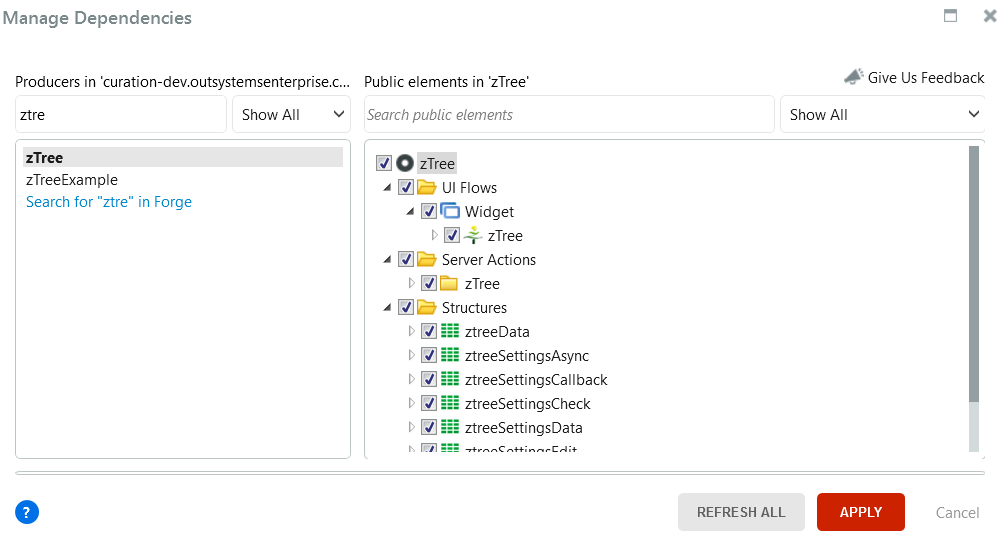
Task: Click the Widget flow icon
Action: (x=449, y=211)
